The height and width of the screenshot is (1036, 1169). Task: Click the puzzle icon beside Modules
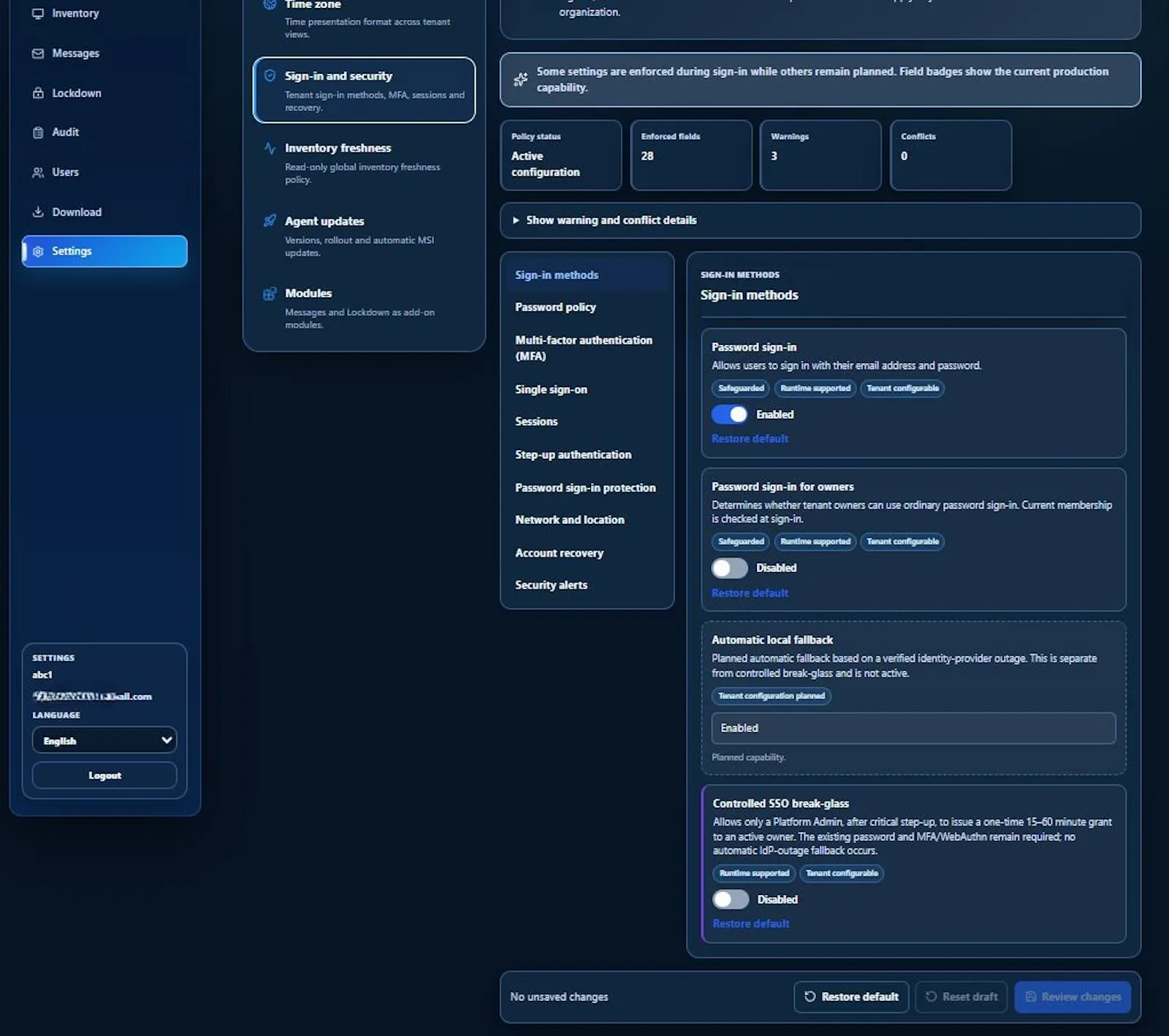point(270,293)
